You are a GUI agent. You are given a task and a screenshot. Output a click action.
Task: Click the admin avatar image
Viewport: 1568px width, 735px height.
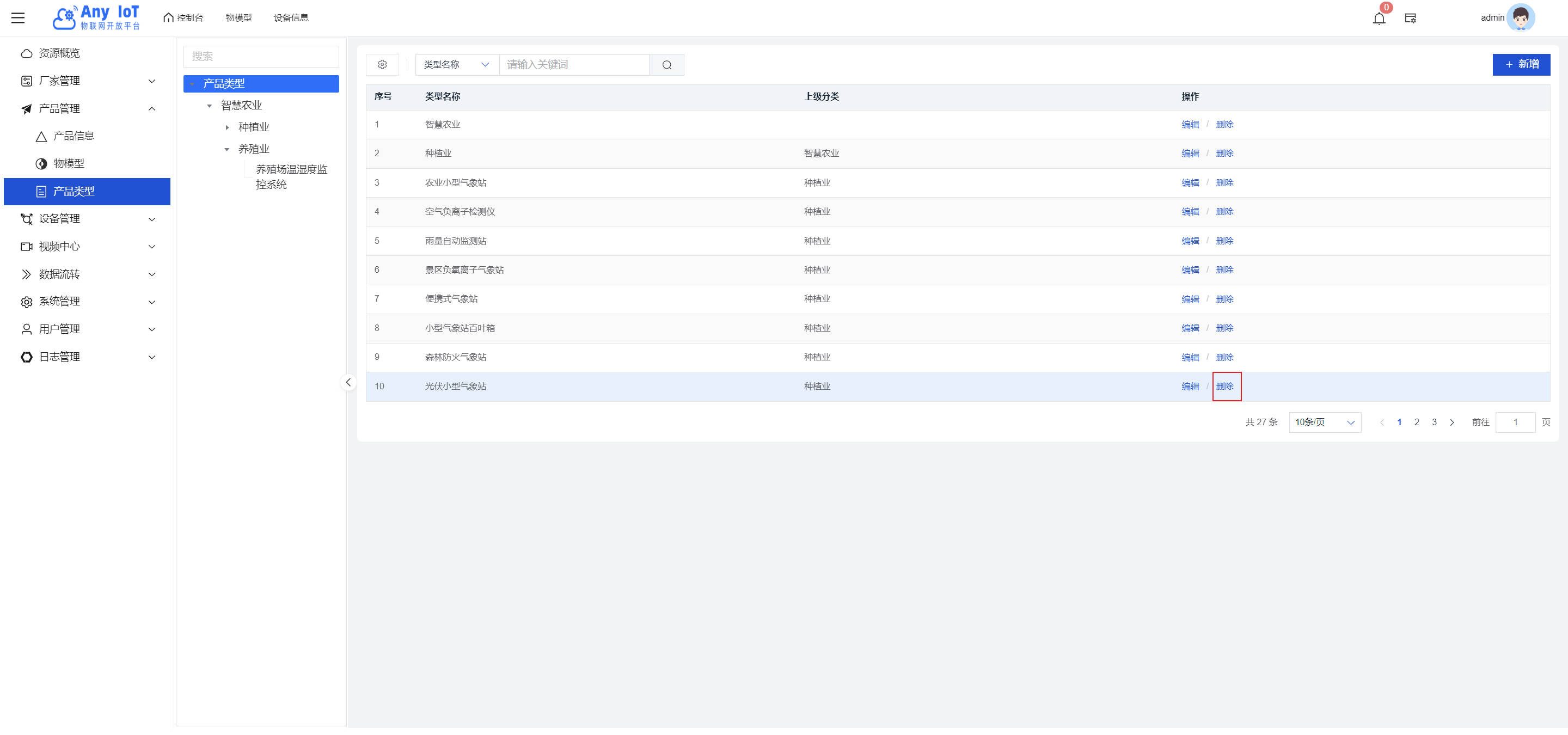[x=1520, y=17]
